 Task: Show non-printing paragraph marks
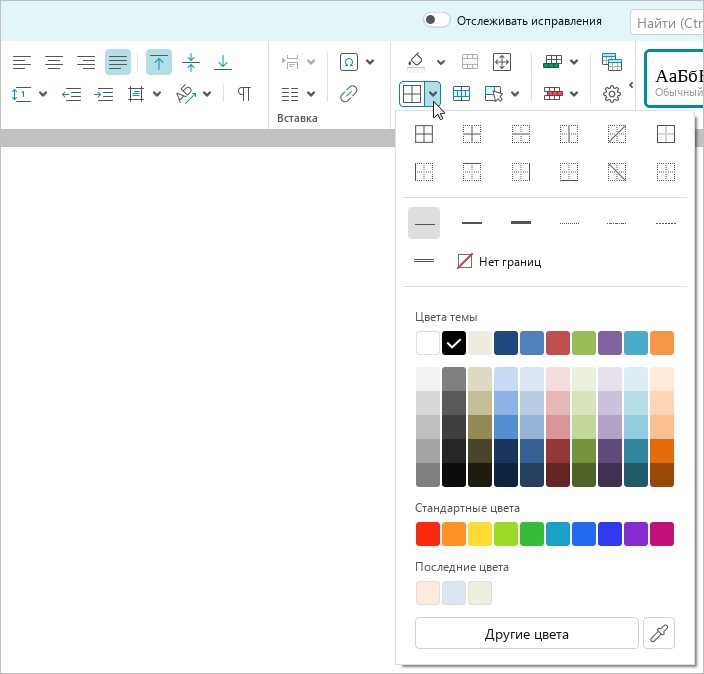tap(244, 94)
